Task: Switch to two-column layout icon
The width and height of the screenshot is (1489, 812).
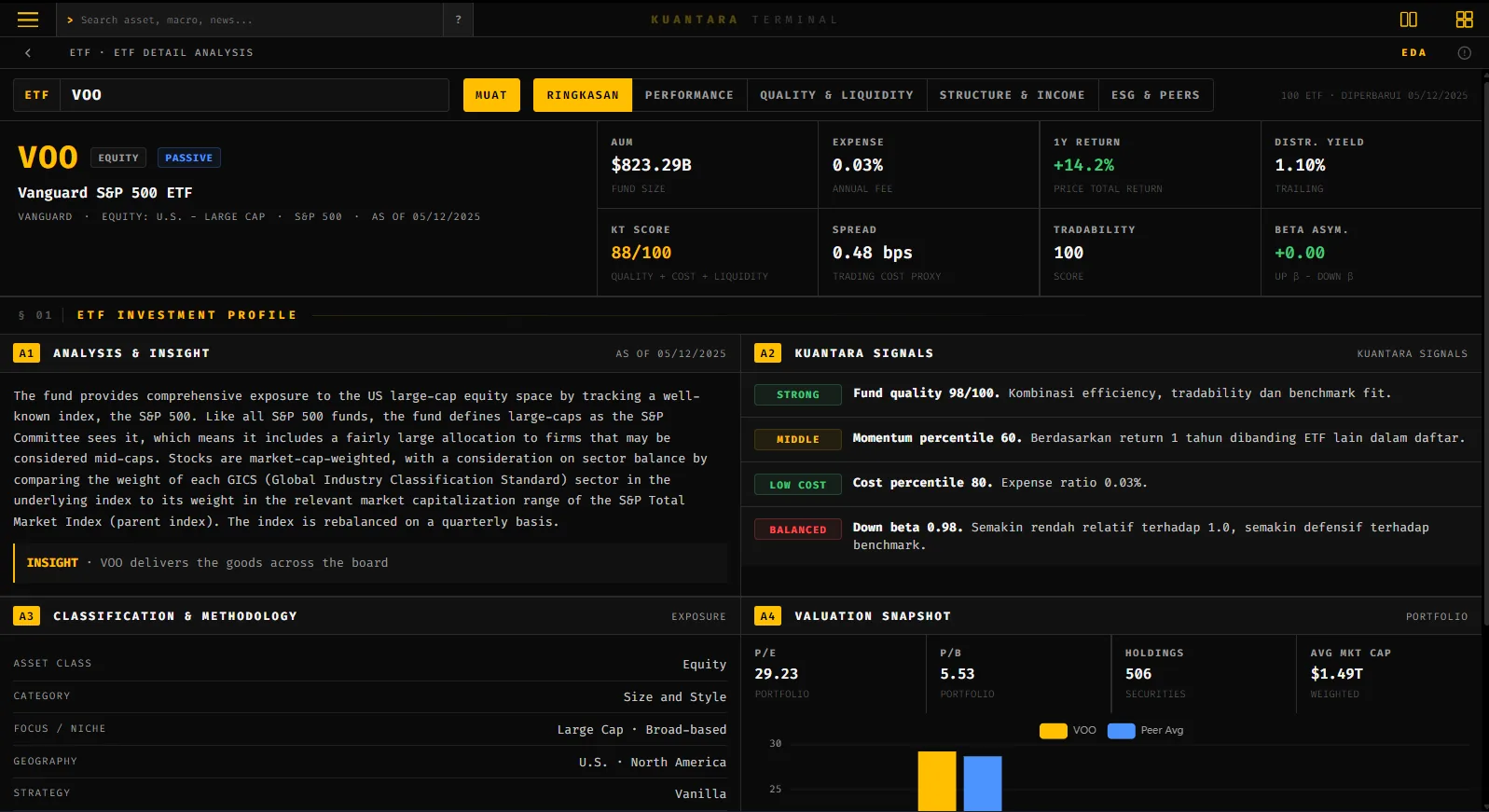Action: click(x=1409, y=20)
